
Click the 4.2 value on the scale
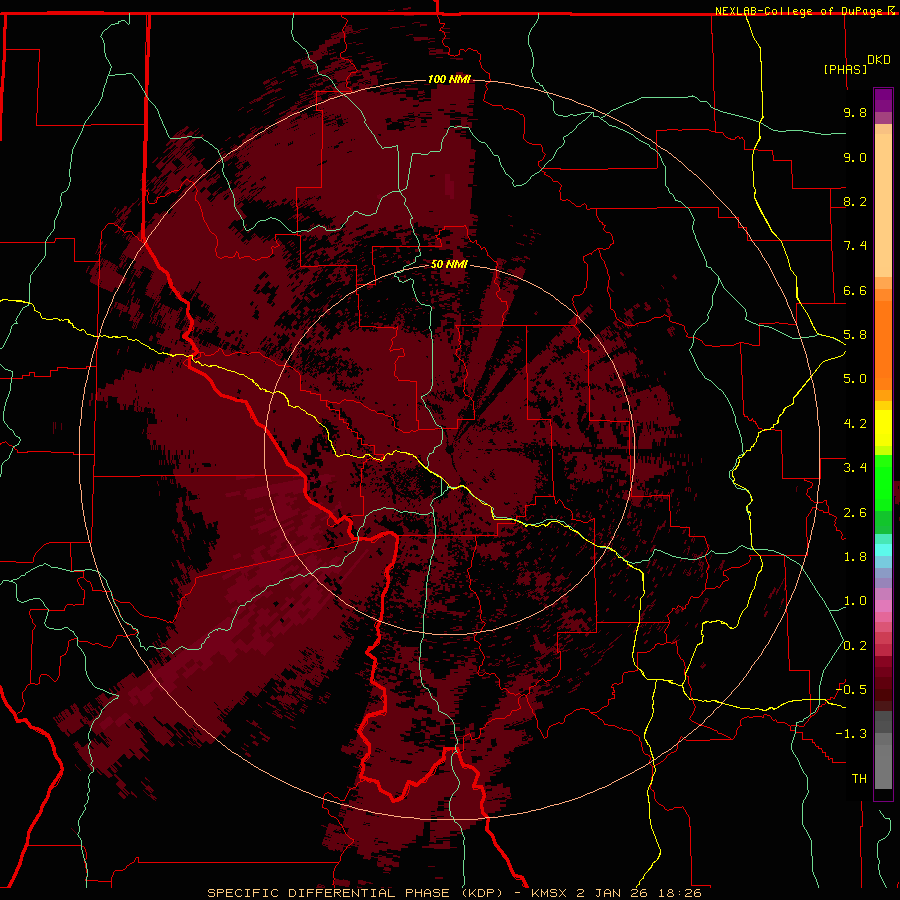click(x=855, y=424)
